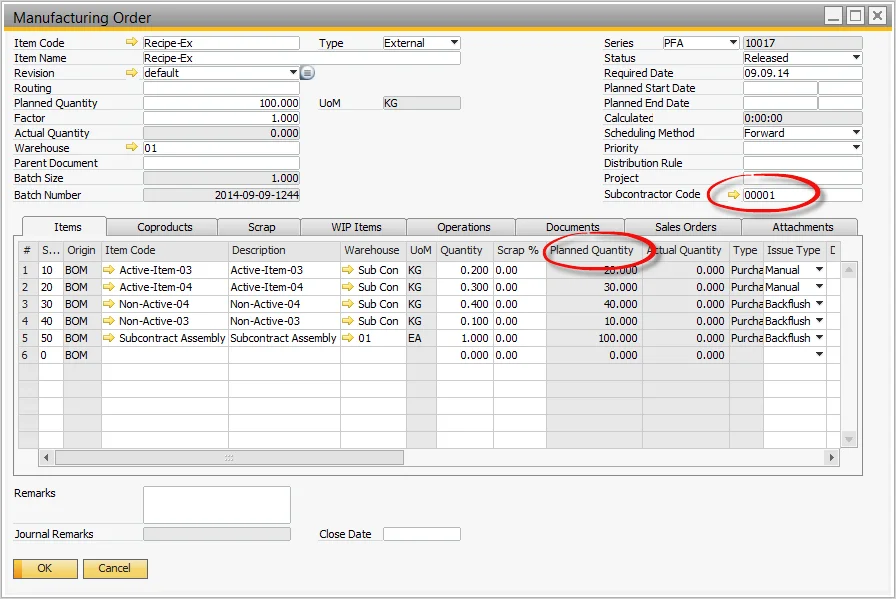Open warehouse link arrow in Non-Active-04 row
This screenshot has width=896, height=599.
(348, 304)
